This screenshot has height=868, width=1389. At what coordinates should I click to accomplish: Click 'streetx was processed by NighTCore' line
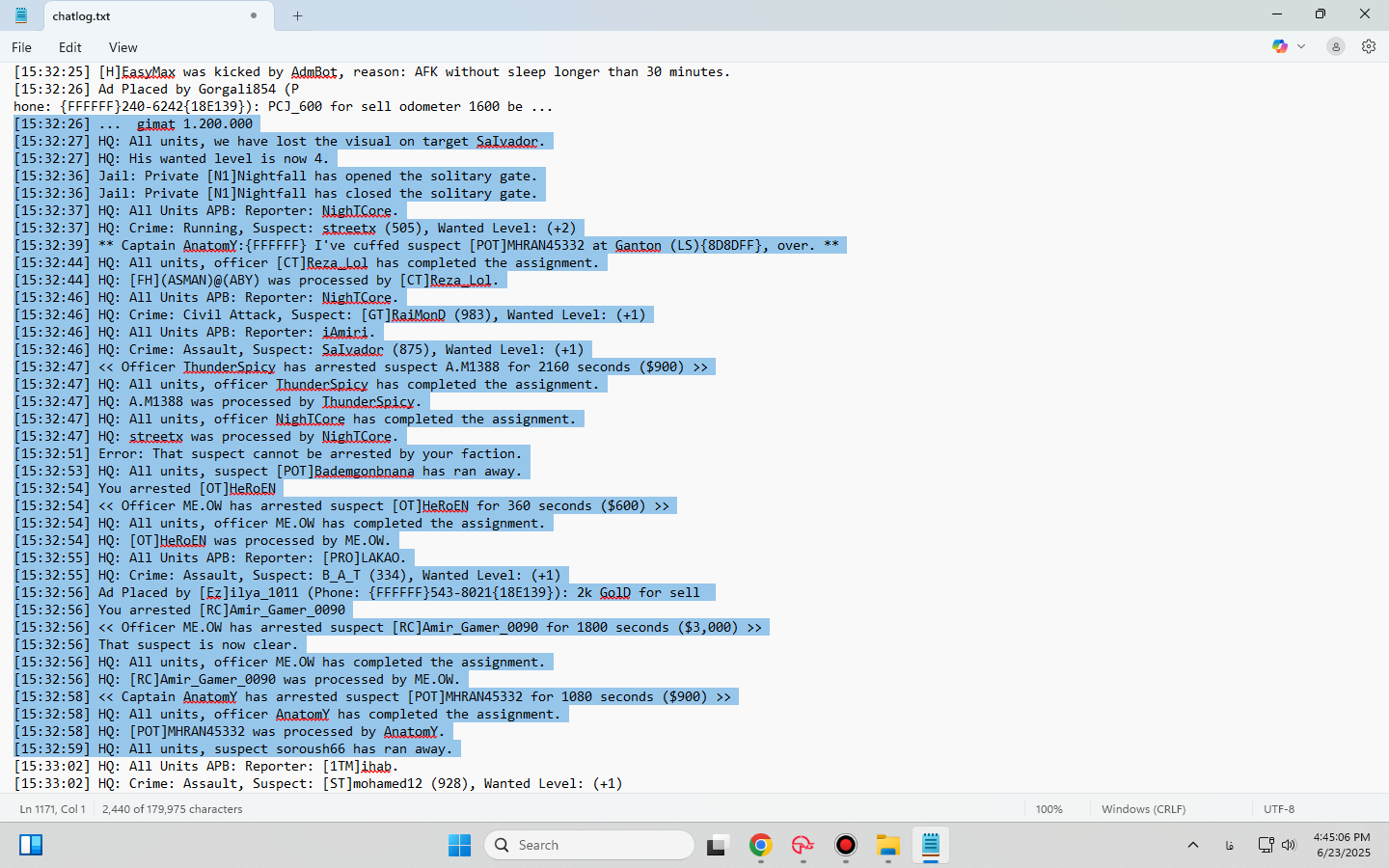point(206,436)
